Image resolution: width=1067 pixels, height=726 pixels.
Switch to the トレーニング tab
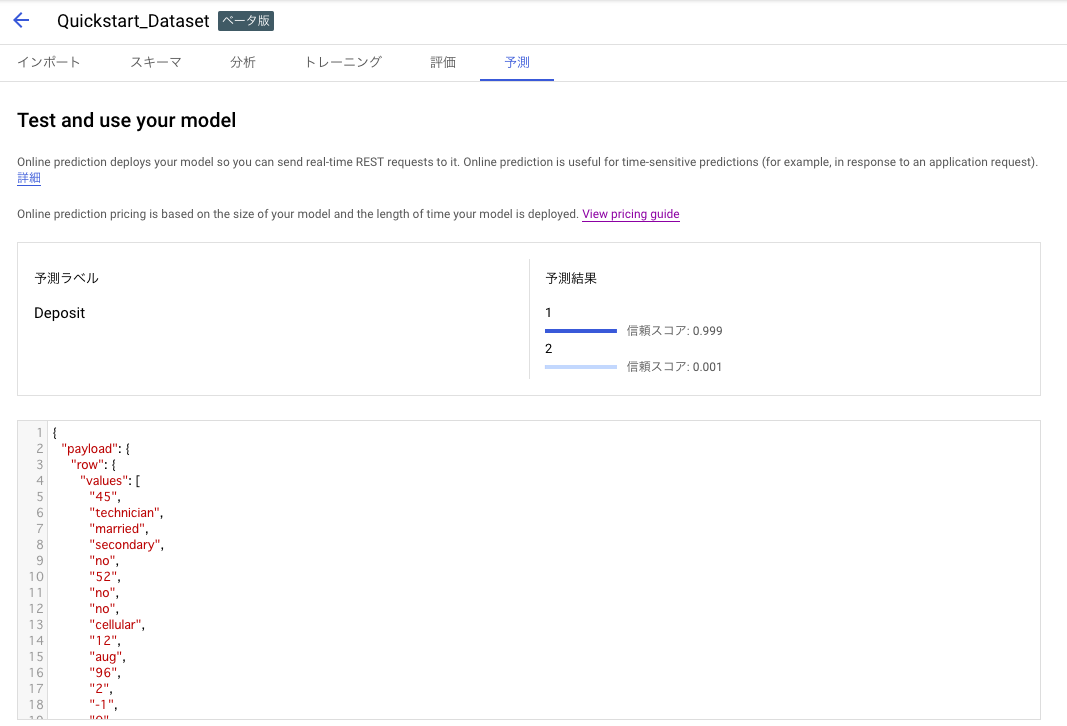pos(341,61)
